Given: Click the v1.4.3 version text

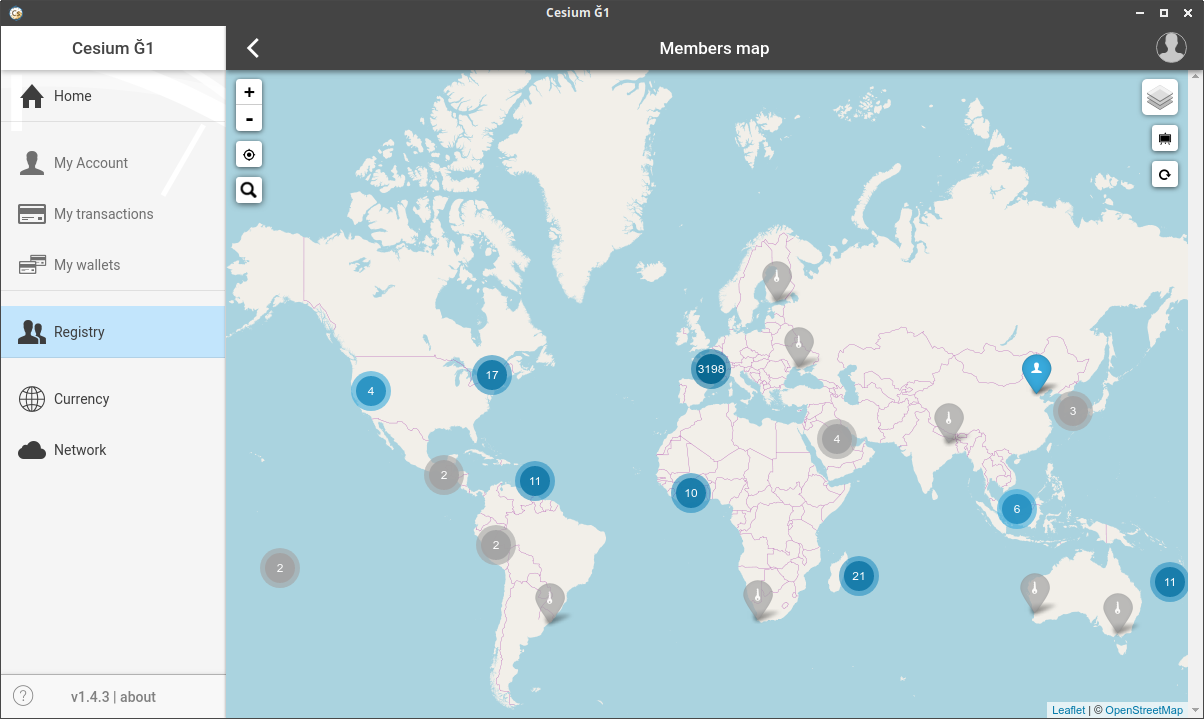Looking at the screenshot, I should 90,697.
